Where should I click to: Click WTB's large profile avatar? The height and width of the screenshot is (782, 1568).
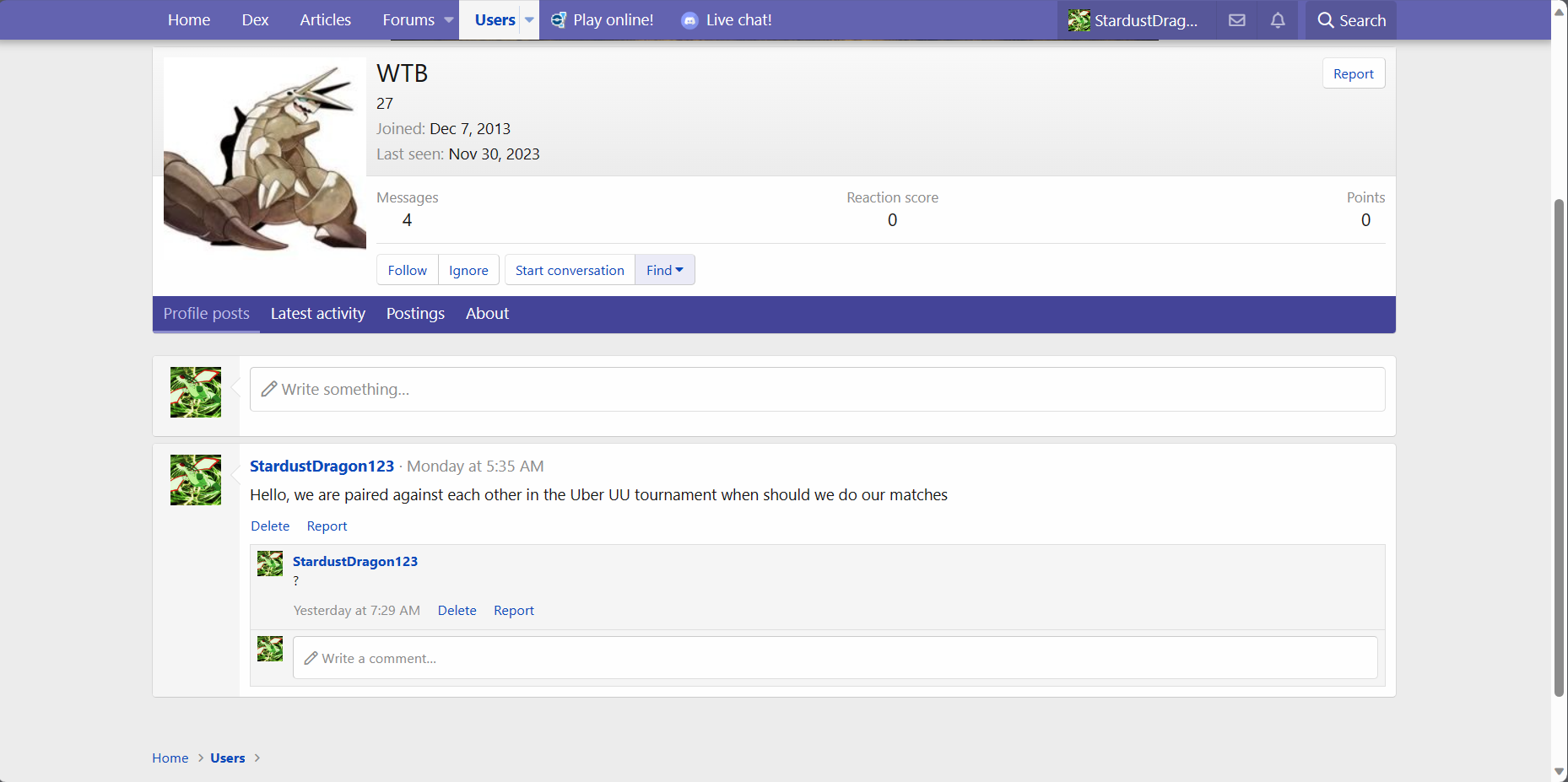(264, 156)
